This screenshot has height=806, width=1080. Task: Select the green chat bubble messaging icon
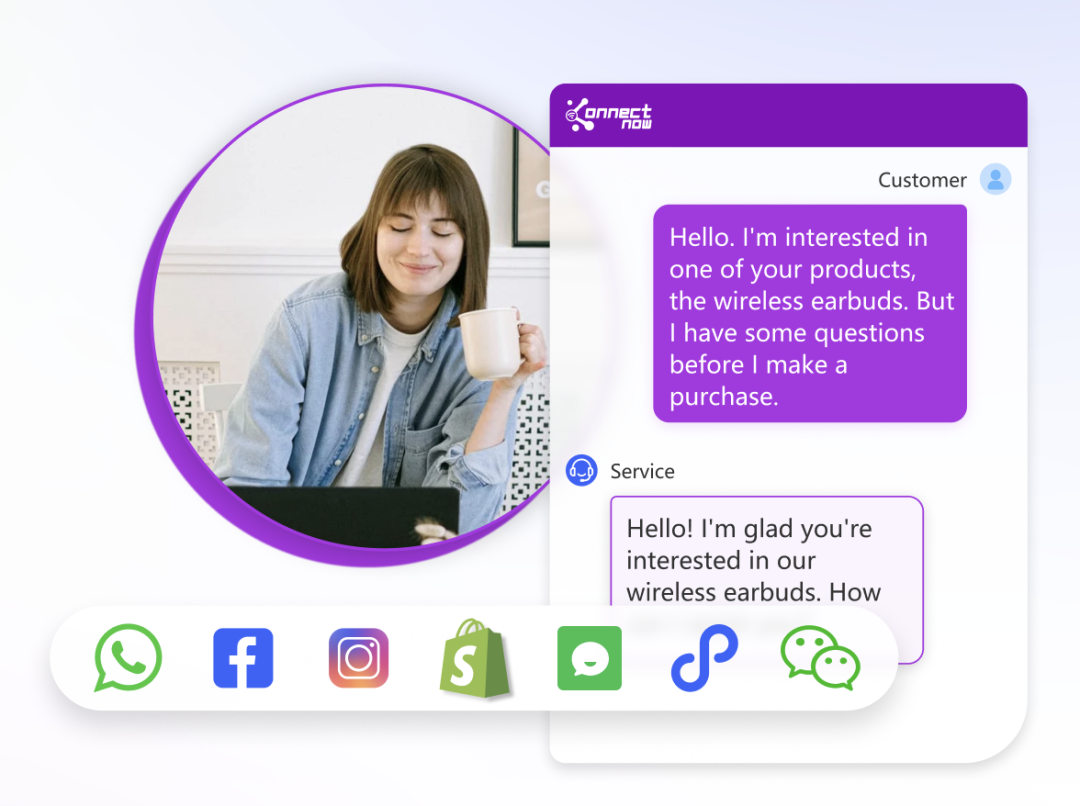590,658
